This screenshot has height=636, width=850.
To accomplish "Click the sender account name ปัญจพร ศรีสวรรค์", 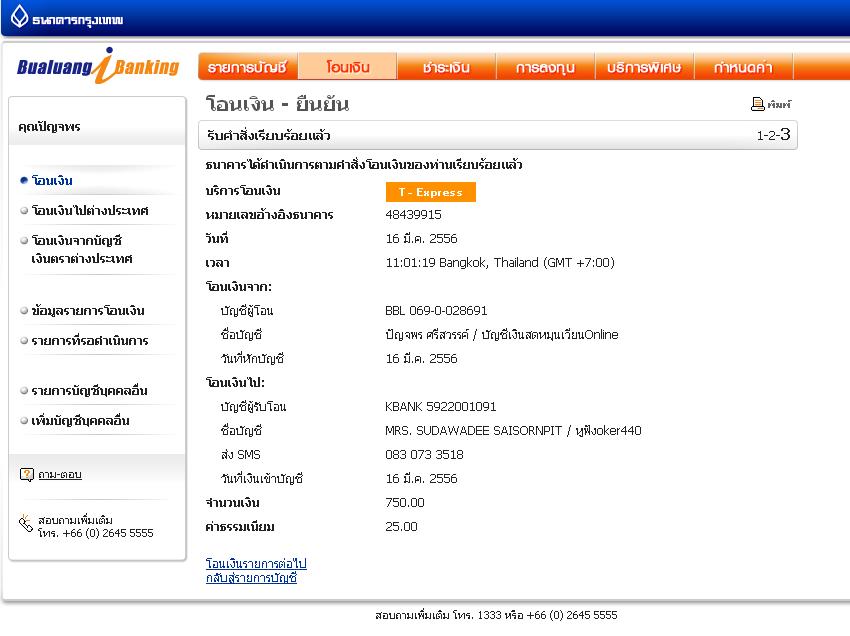I will click(427, 335).
